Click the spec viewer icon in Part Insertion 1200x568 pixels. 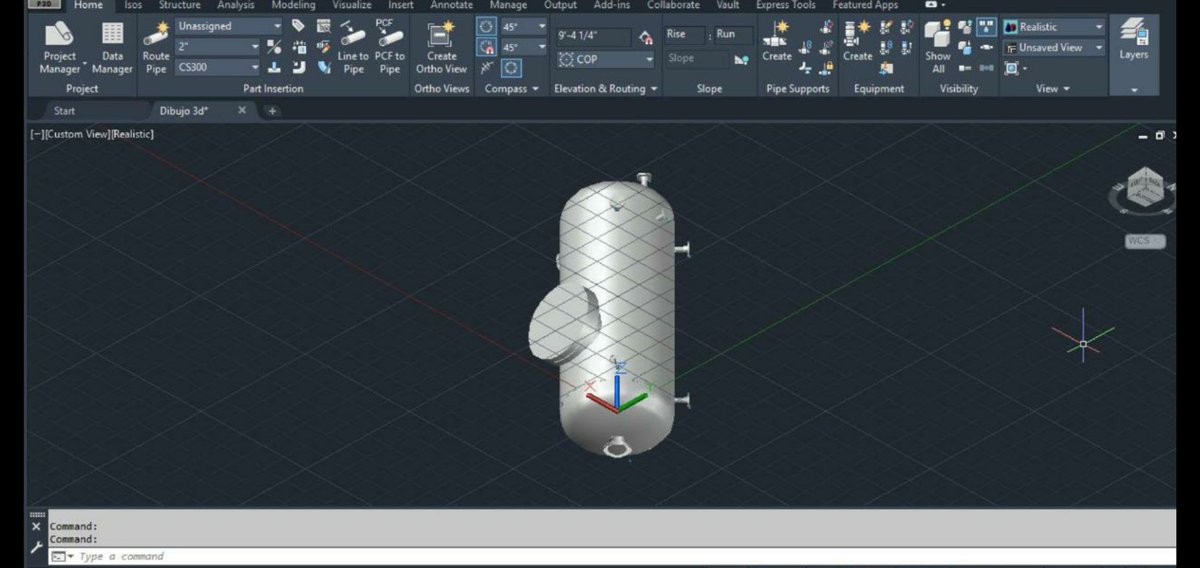[x=323, y=26]
